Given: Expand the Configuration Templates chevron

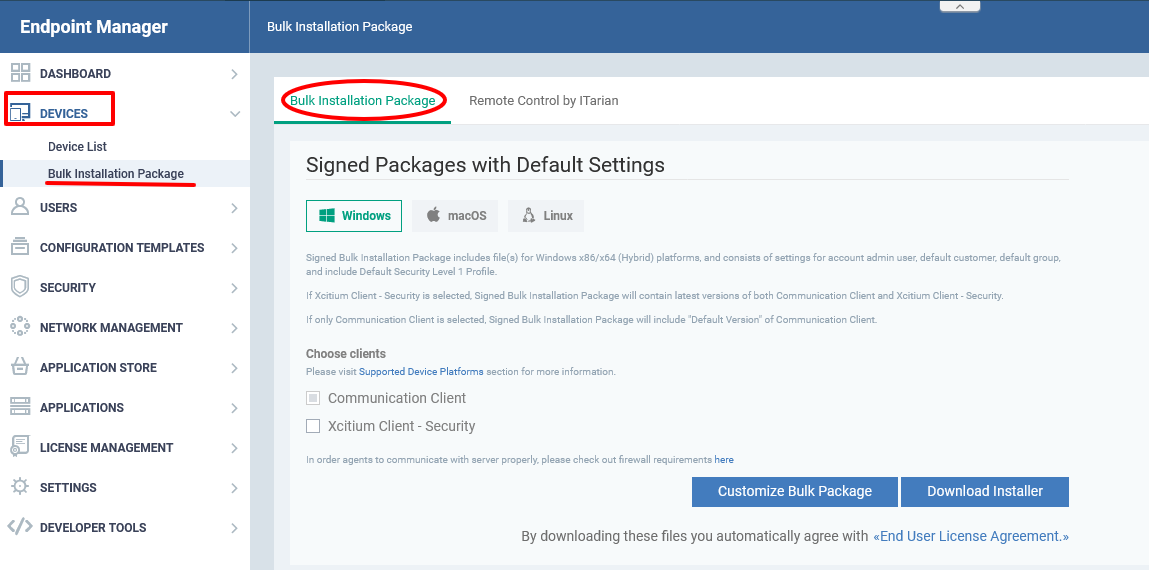Looking at the screenshot, I should tap(234, 248).
